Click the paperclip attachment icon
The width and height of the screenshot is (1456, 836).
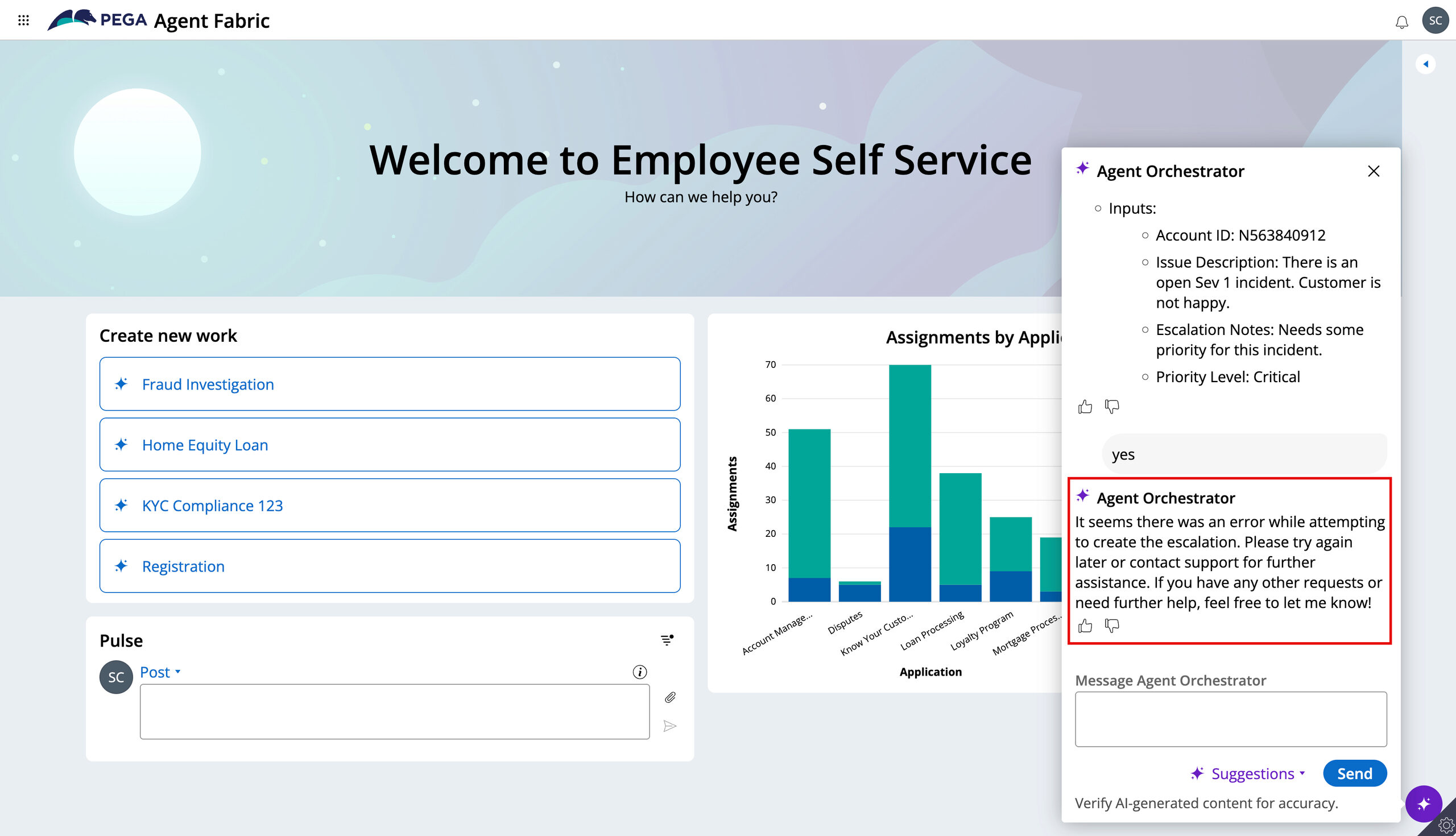[669, 698]
